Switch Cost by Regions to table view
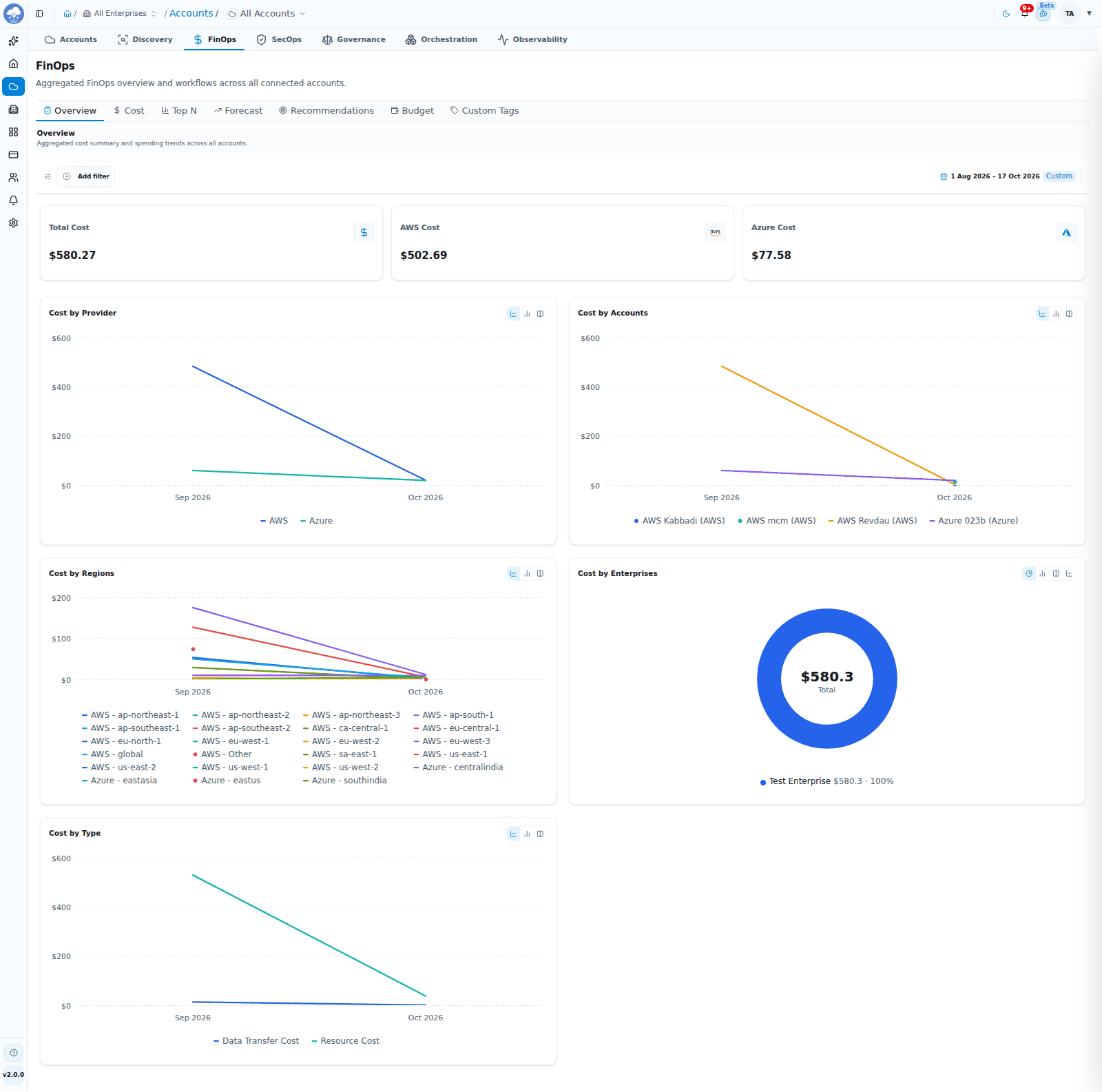The height and width of the screenshot is (1092, 1102). tap(540, 573)
